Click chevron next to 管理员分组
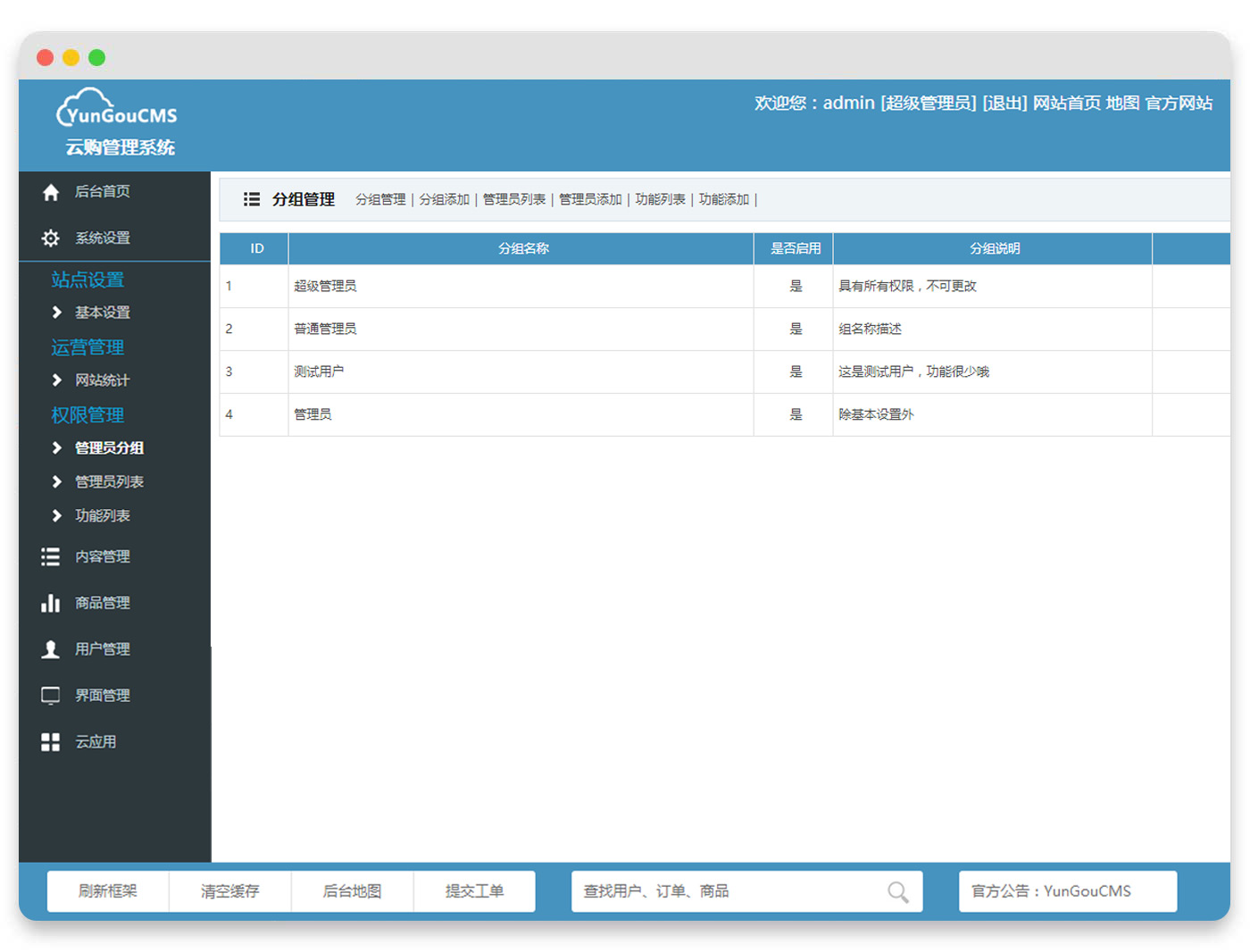This screenshot has width=1250, height=952. (57, 448)
